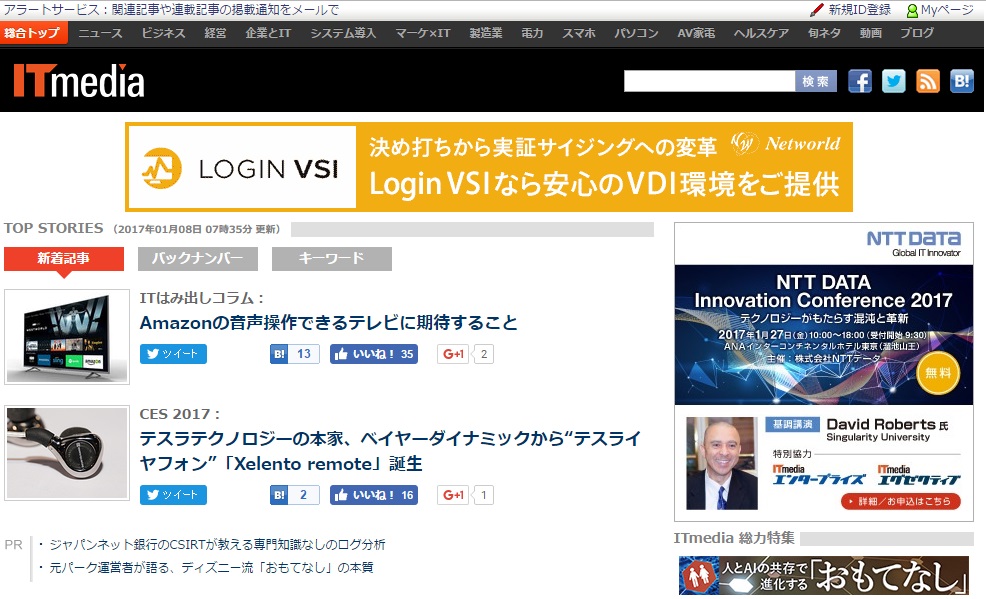Click David Roberts speaker photo

722,463
